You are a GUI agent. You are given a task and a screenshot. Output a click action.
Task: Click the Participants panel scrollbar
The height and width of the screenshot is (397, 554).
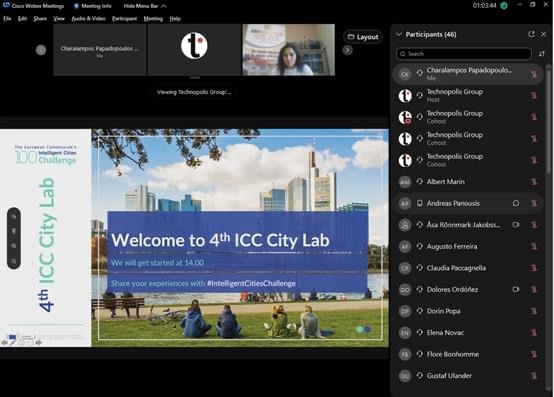[x=549, y=120]
